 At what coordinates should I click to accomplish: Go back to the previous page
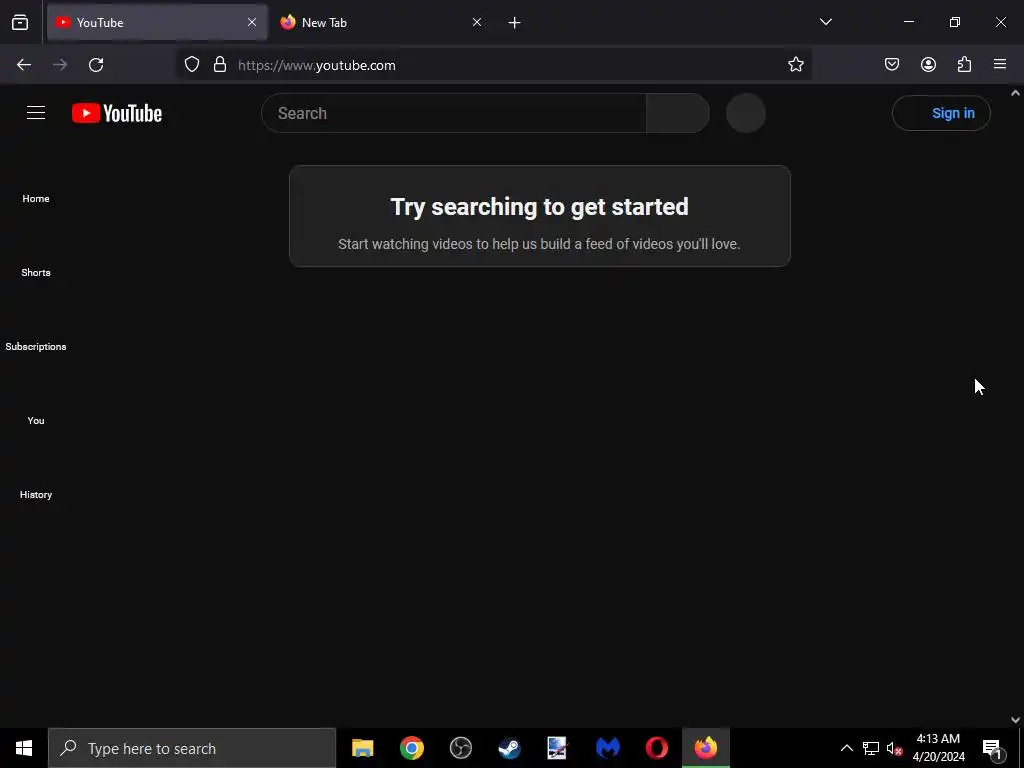tap(24, 65)
